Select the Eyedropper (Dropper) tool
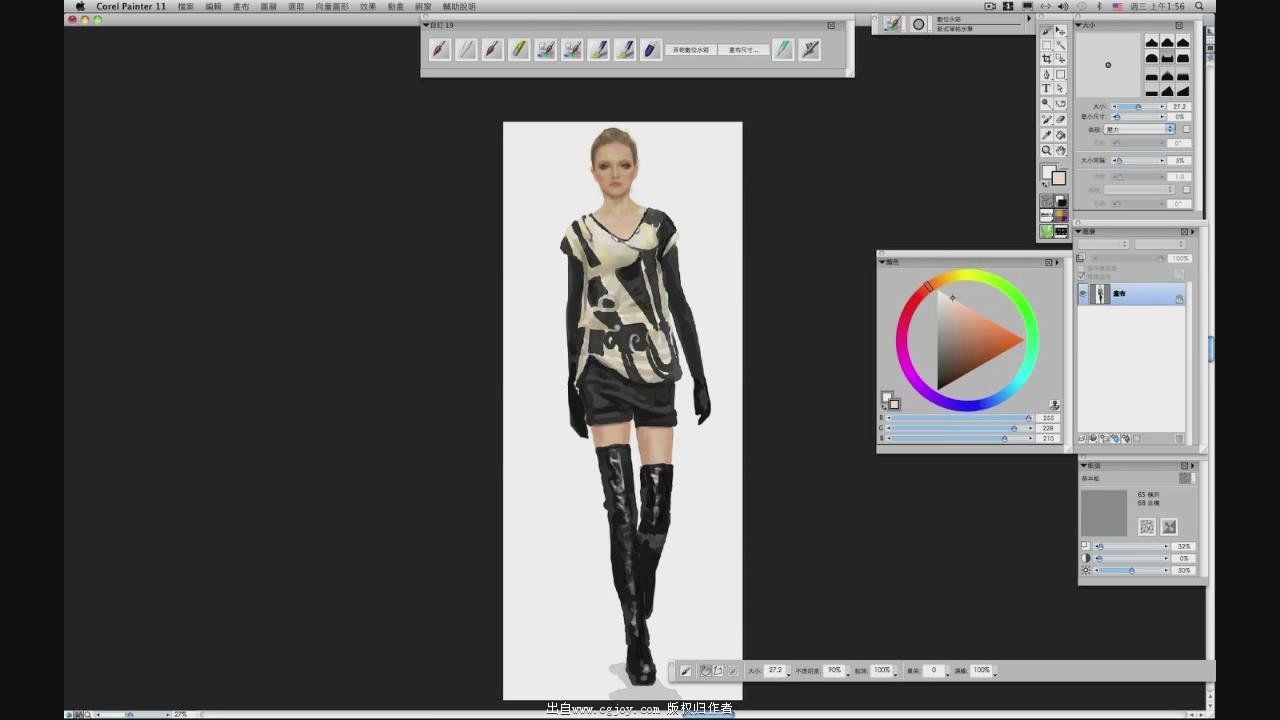 1047,135
